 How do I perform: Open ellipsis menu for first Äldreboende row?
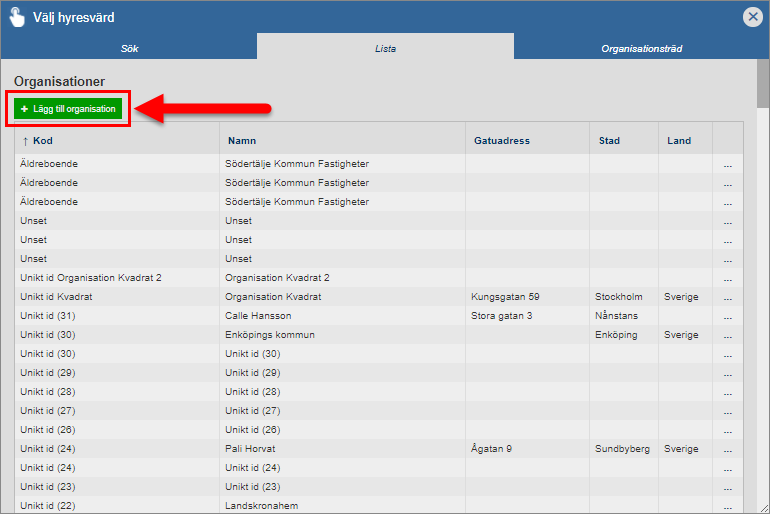point(728,164)
